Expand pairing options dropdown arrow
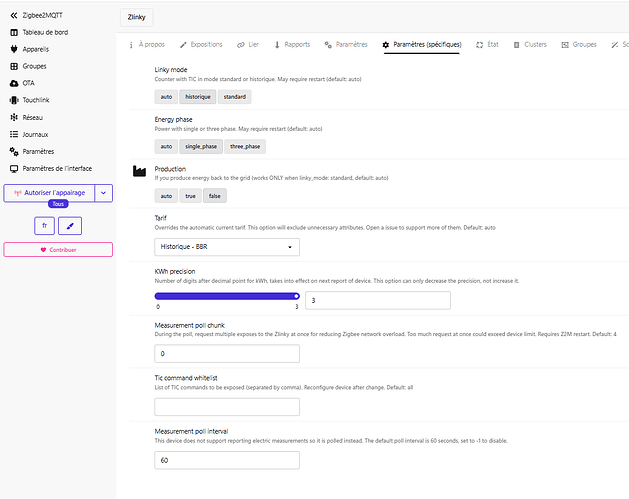Viewport: 629px width, 499px height. coord(103,193)
